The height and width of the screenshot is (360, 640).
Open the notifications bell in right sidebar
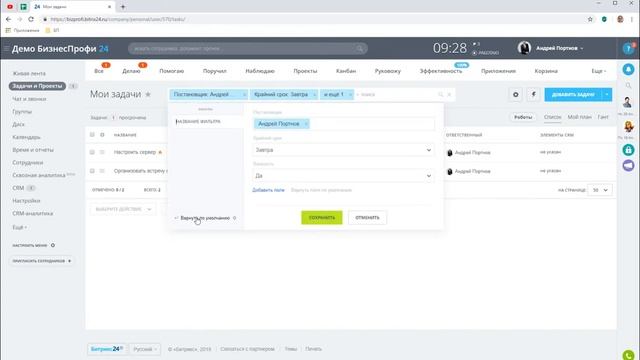pyautogui.click(x=628, y=69)
